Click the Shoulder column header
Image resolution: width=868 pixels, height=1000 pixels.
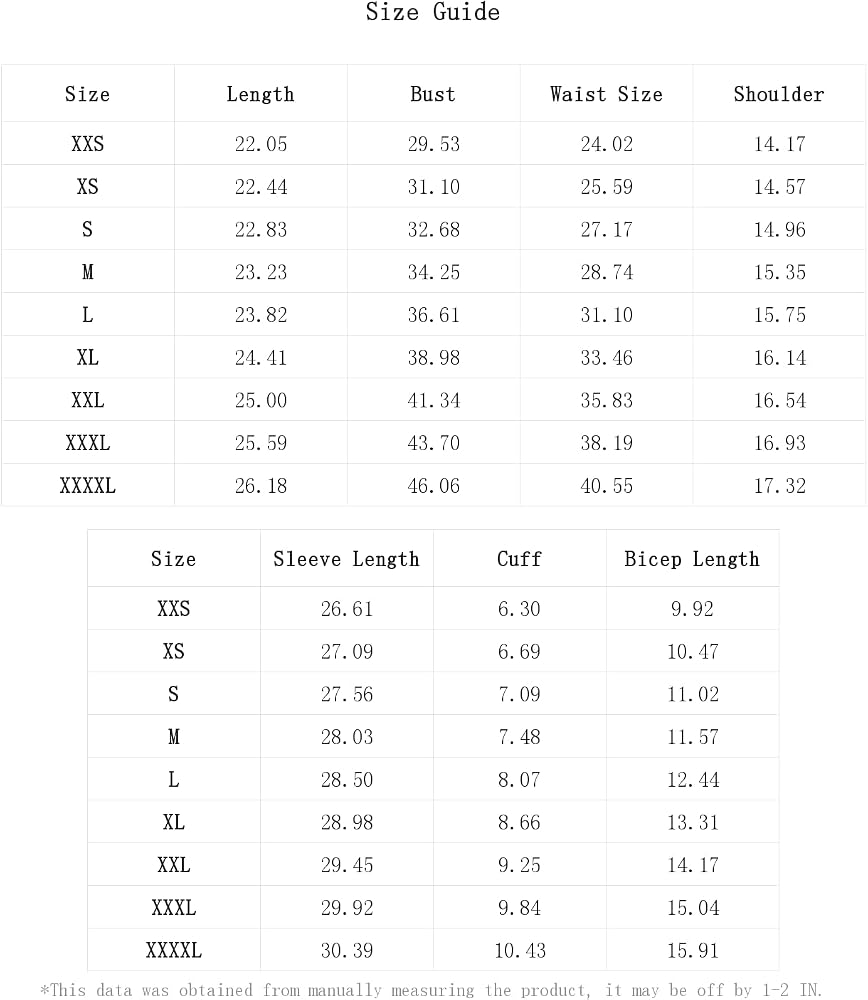pyautogui.click(x=779, y=94)
